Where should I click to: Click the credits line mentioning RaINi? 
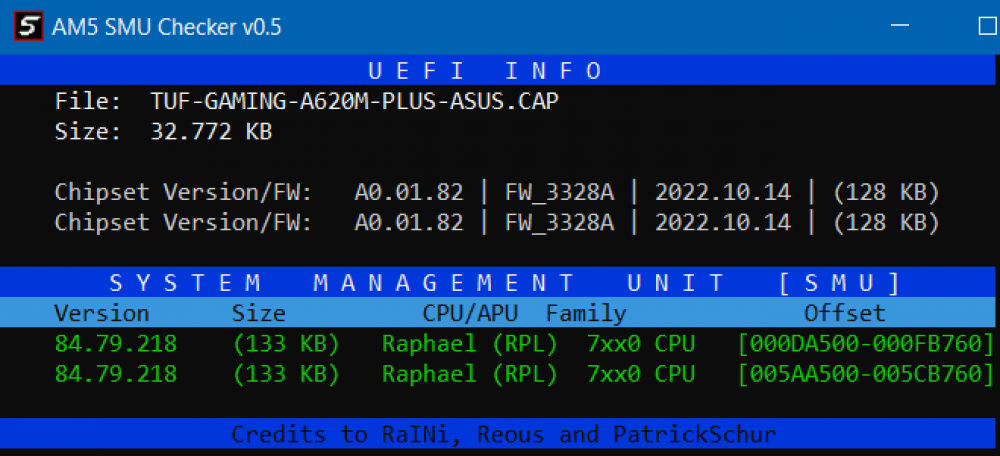504,434
